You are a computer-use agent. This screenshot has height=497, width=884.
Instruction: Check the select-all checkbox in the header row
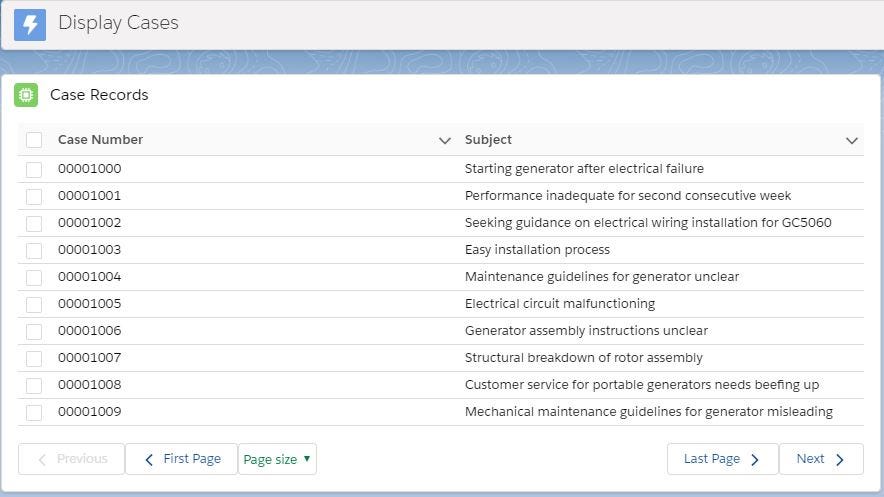pyautogui.click(x=34, y=140)
